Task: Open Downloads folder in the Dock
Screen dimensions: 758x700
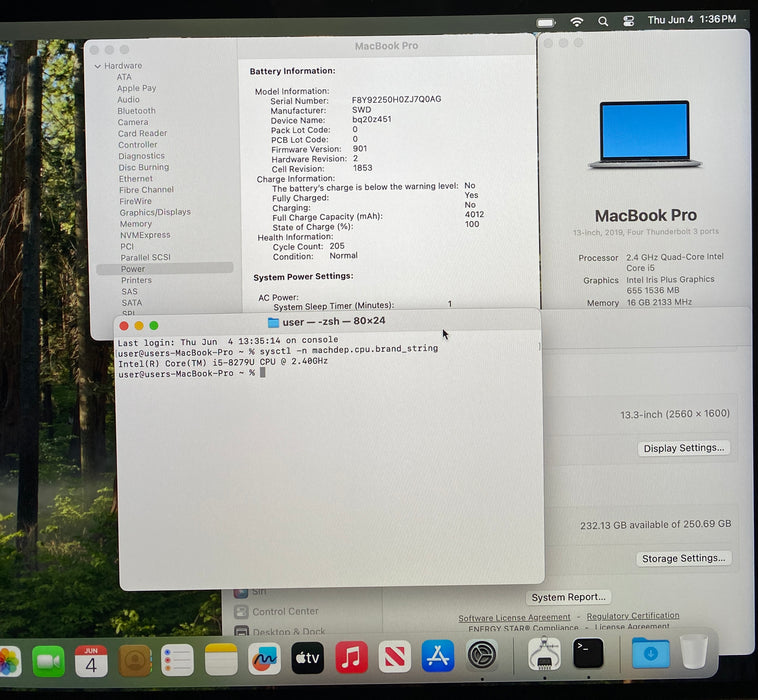Action: (x=651, y=653)
